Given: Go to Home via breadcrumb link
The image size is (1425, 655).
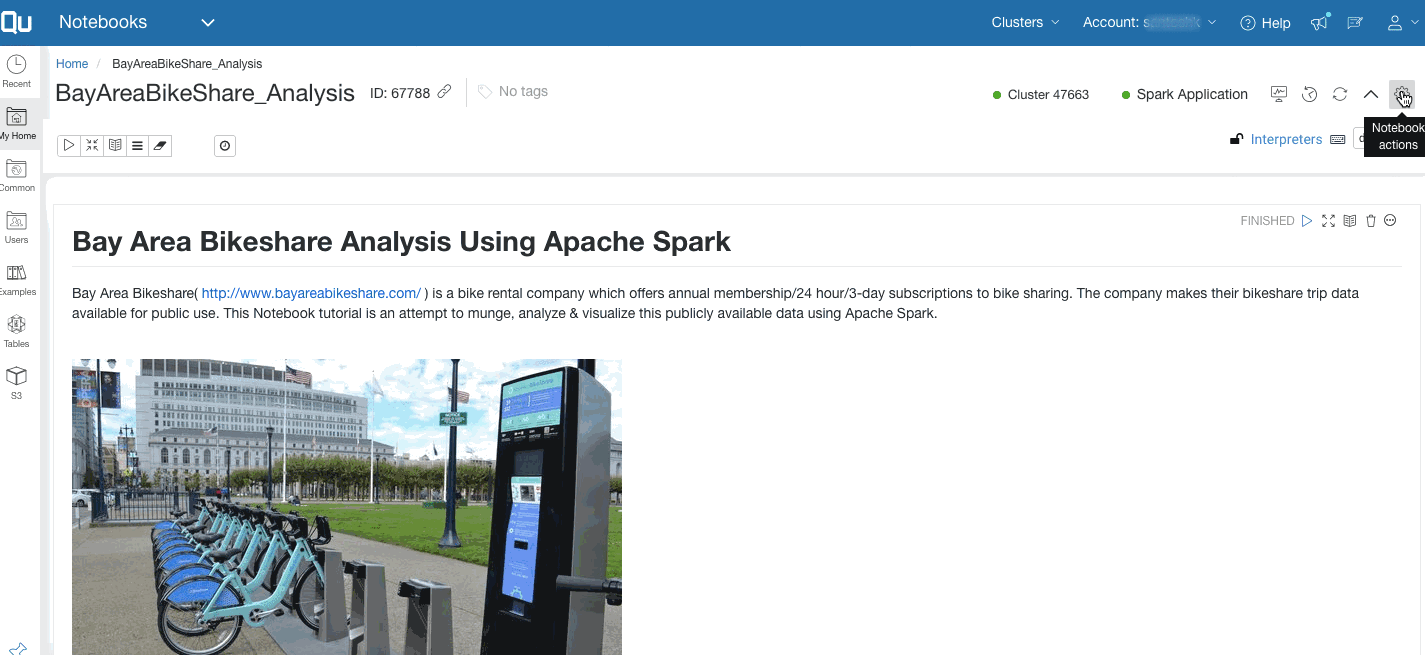Looking at the screenshot, I should pyautogui.click(x=72, y=64).
